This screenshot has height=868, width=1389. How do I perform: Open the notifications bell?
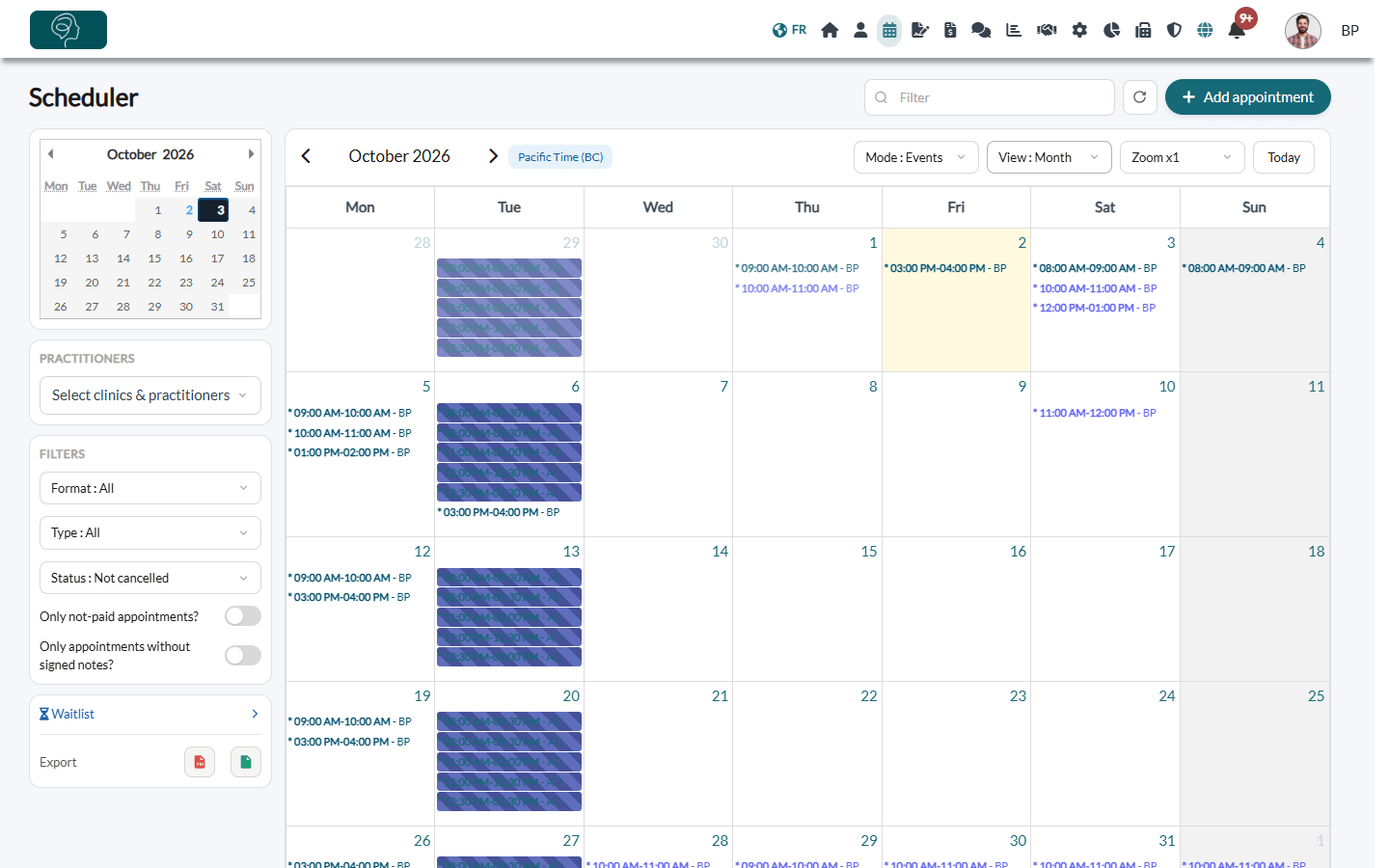click(x=1237, y=30)
